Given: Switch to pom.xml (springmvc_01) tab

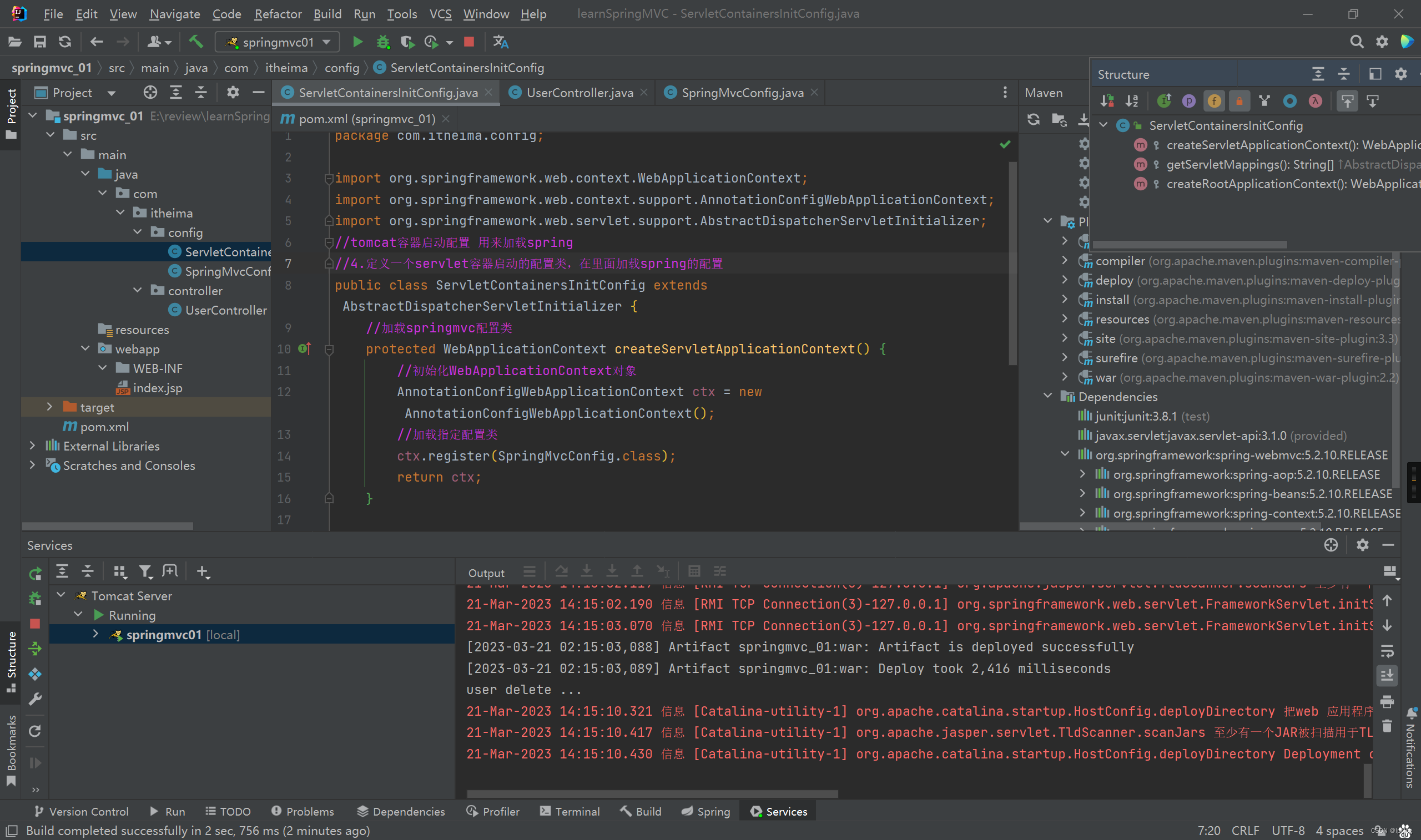Looking at the screenshot, I should click(x=366, y=119).
